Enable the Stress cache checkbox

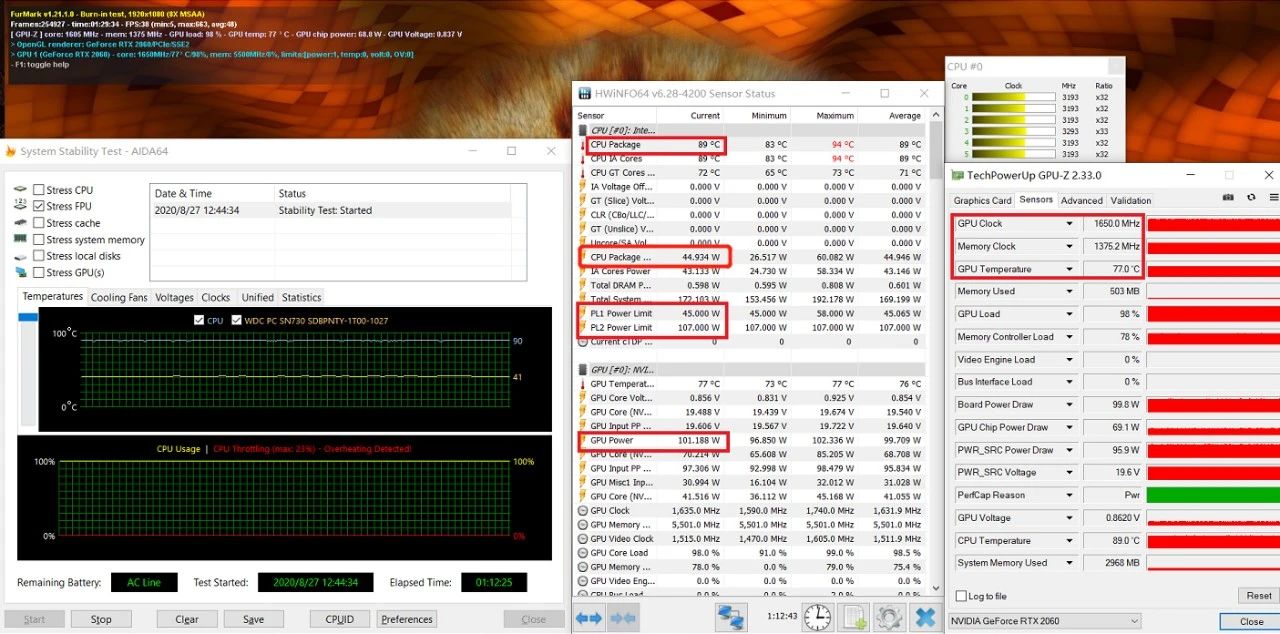pyautogui.click(x=38, y=223)
